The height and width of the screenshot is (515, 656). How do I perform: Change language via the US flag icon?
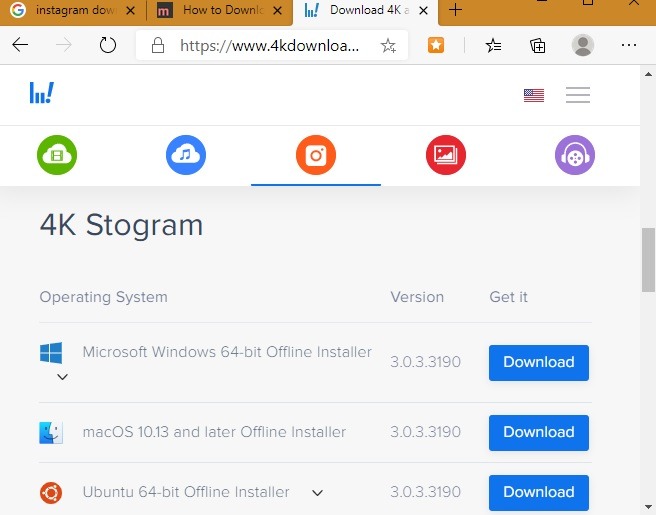pyautogui.click(x=534, y=95)
